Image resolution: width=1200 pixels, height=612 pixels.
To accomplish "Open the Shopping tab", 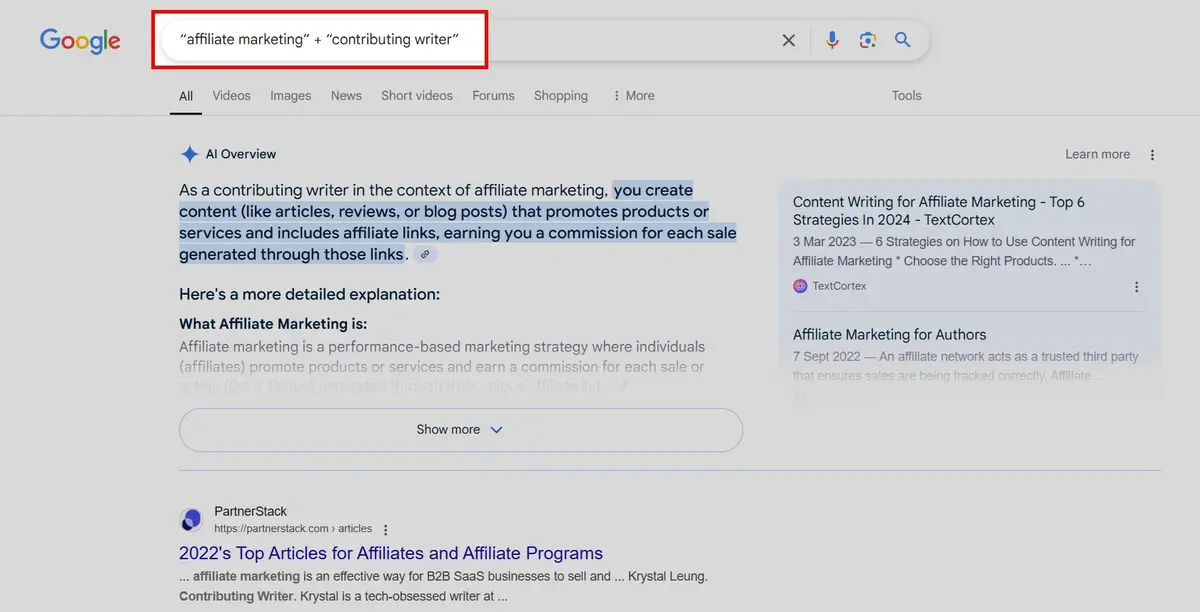I will [x=560, y=96].
